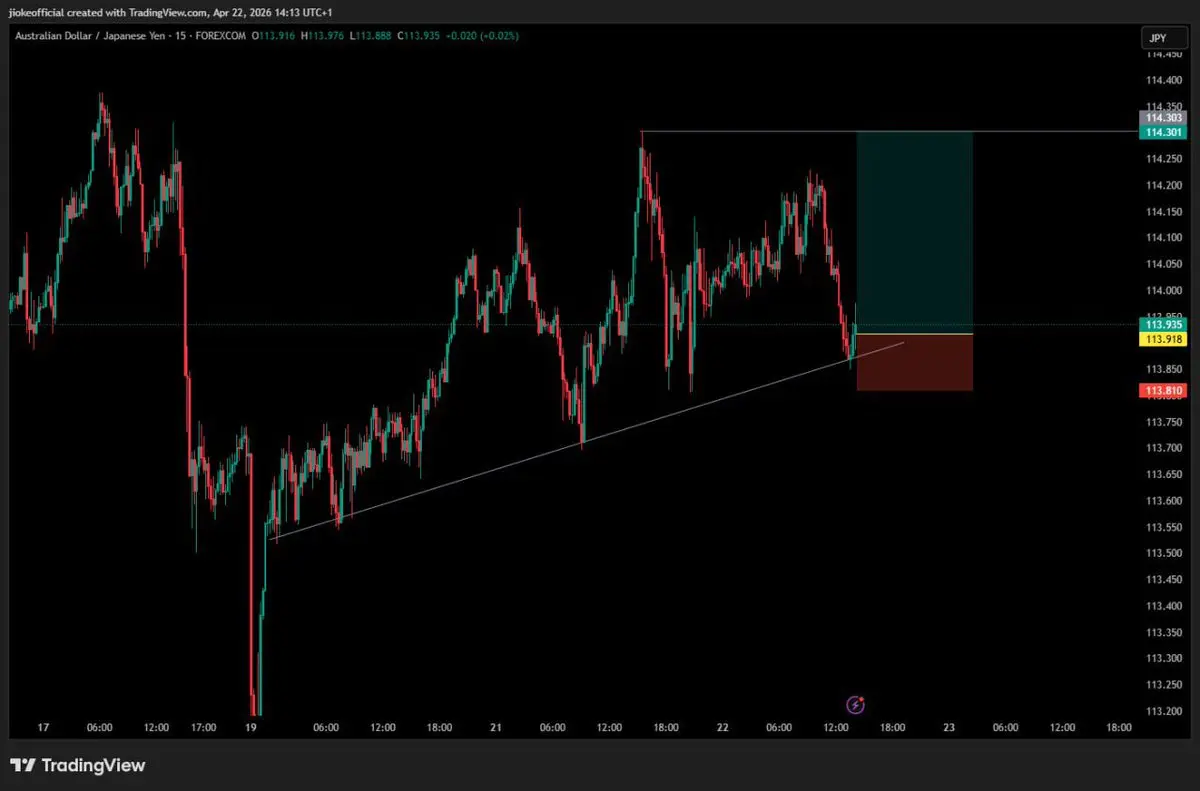Select the green profit zone of the long position

click(x=915, y=232)
